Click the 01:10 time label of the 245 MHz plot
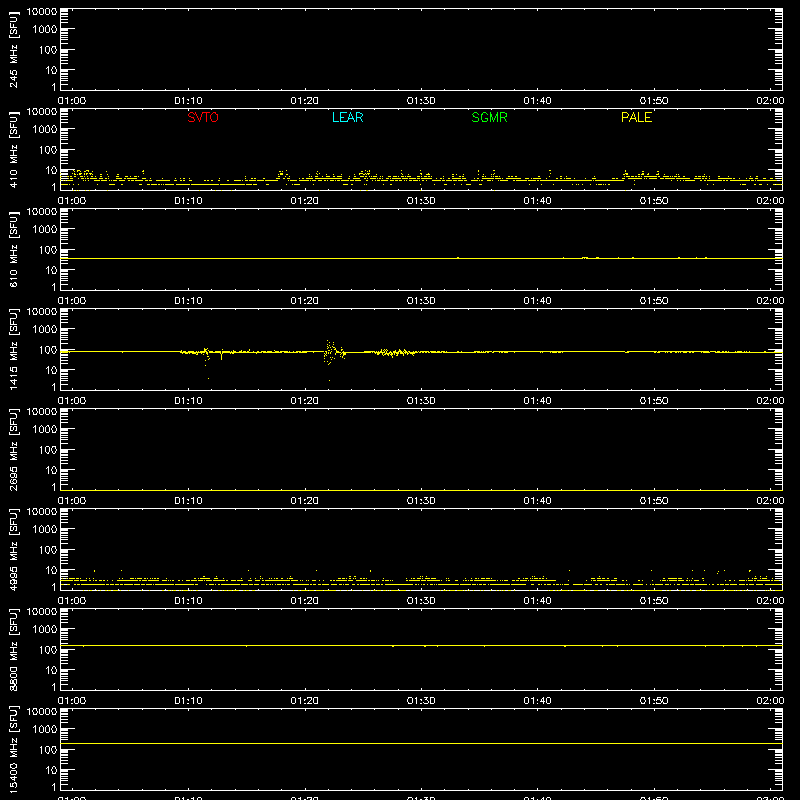 tap(188, 101)
